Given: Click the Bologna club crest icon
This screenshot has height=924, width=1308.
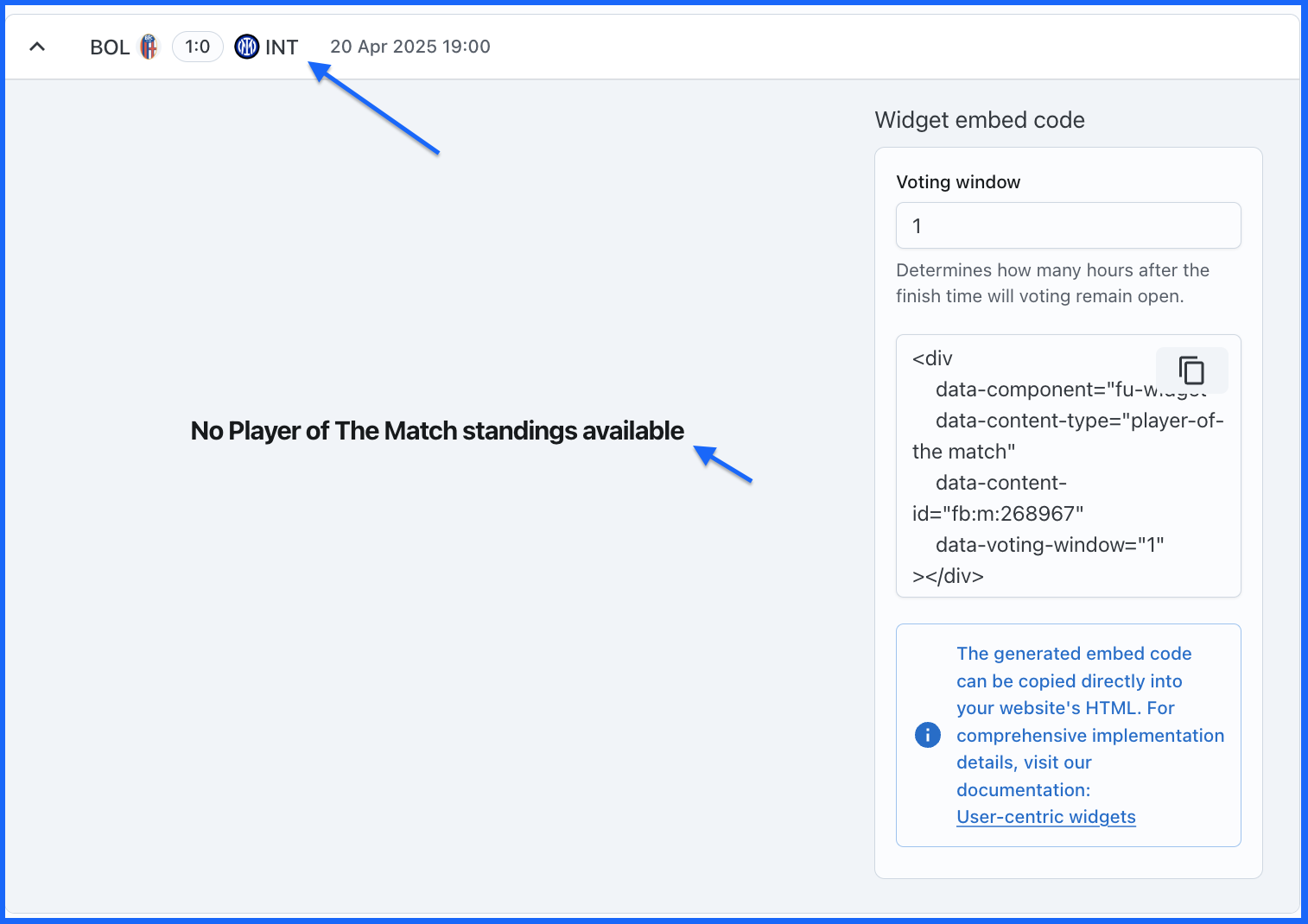Looking at the screenshot, I should coord(149,47).
